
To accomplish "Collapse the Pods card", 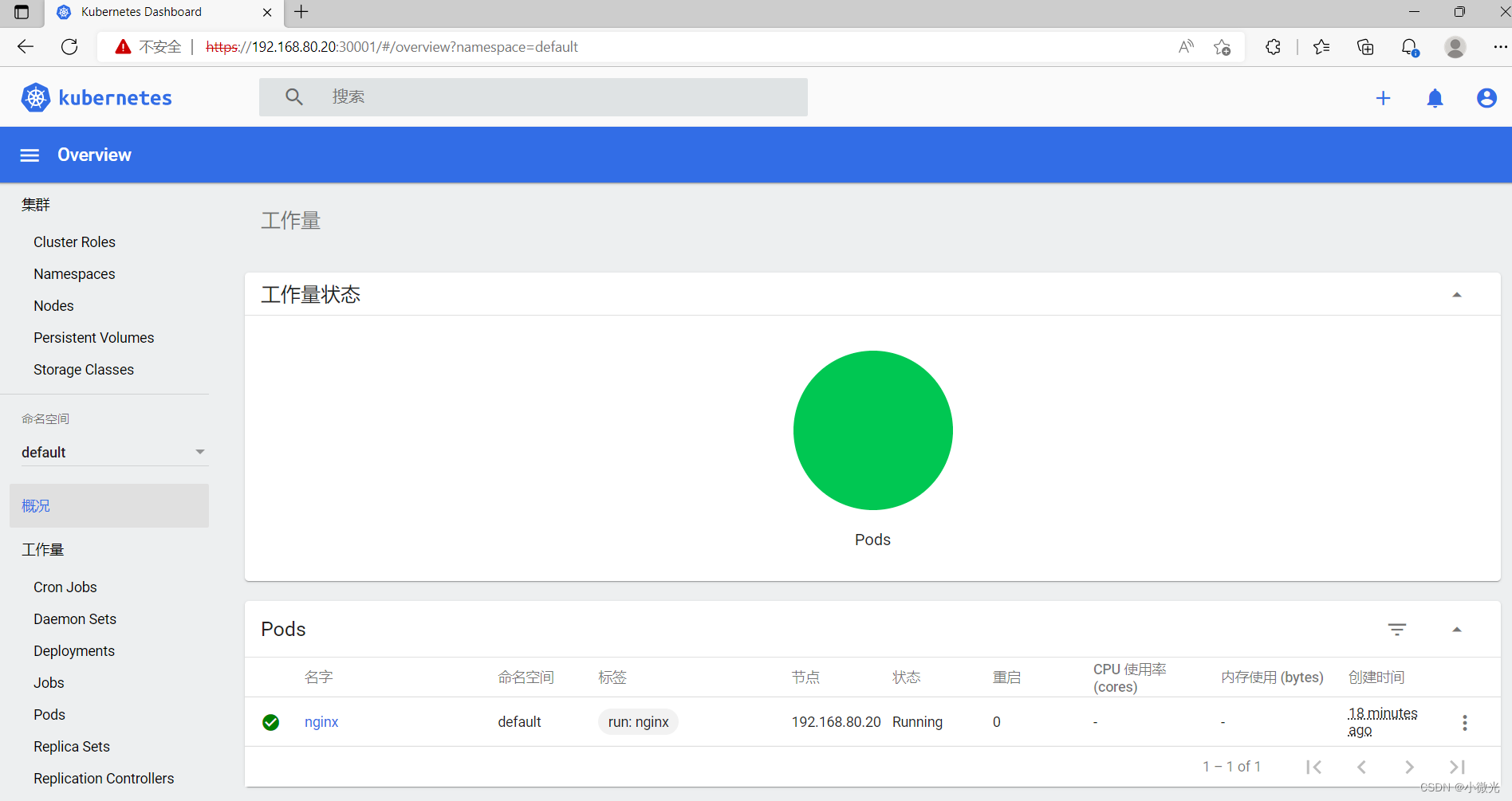I will point(1457,630).
